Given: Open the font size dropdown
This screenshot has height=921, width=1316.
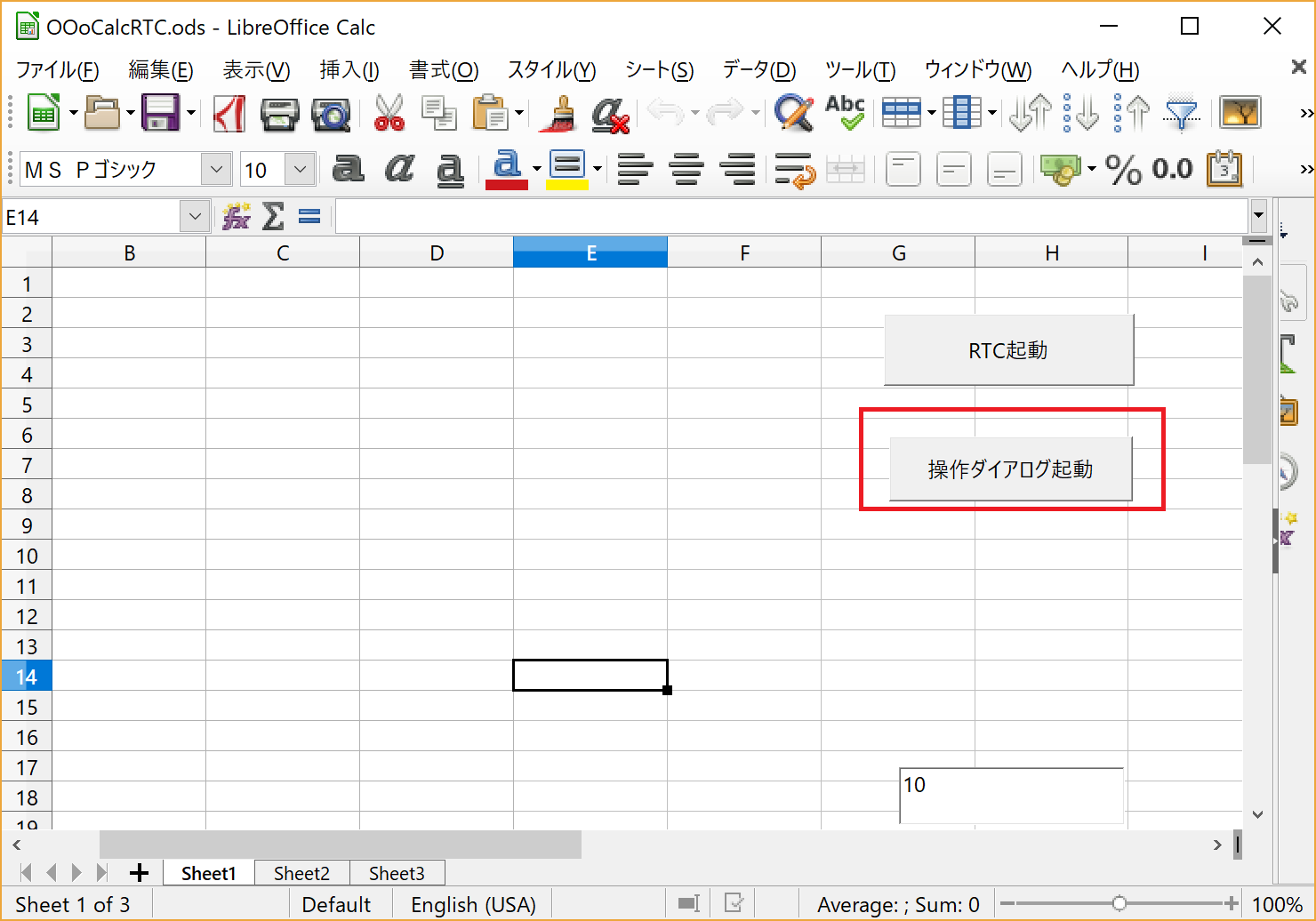Looking at the screenshot, I should (x=301, y=169).
